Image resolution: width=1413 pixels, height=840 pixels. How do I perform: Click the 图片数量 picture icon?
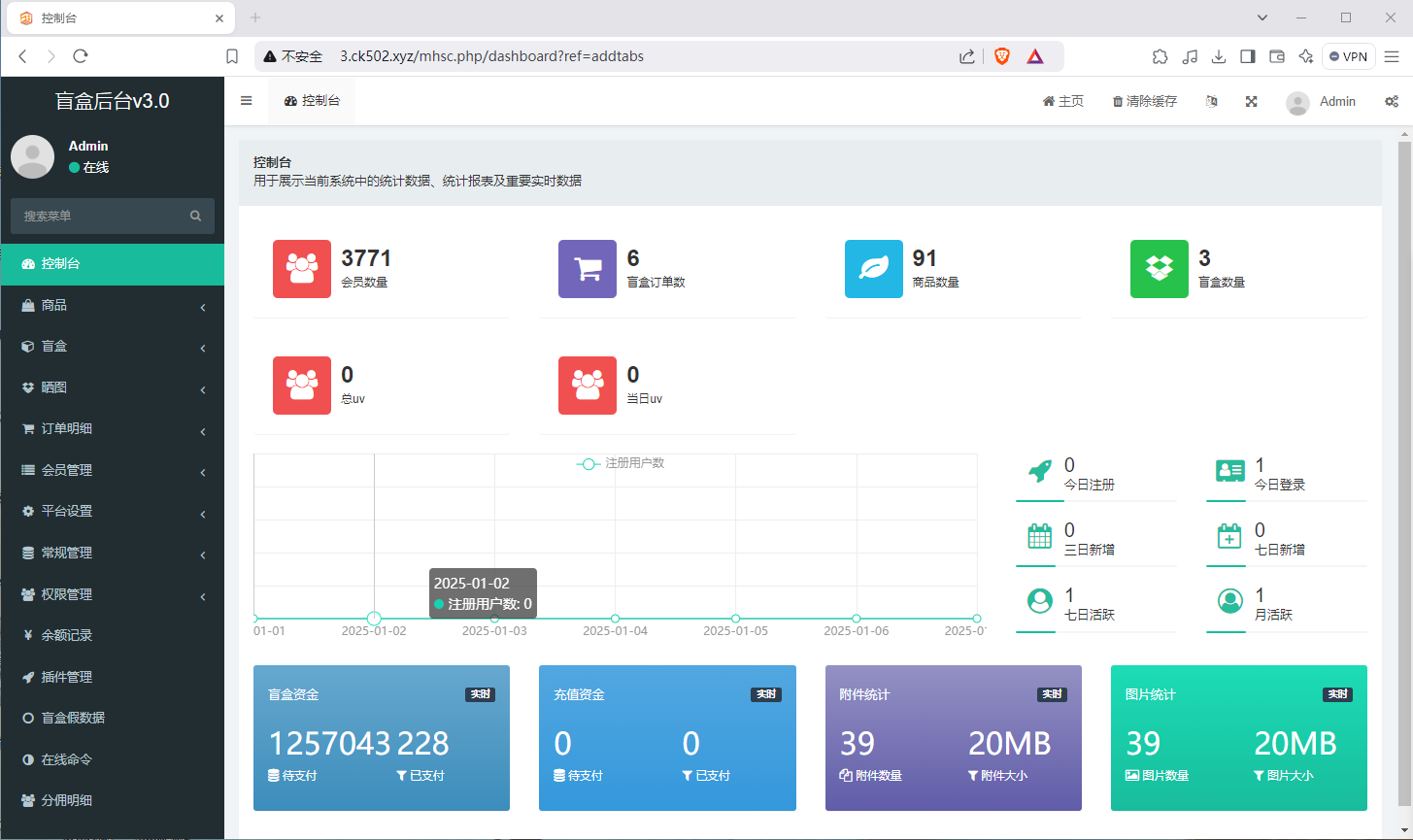pos(1131,776)
